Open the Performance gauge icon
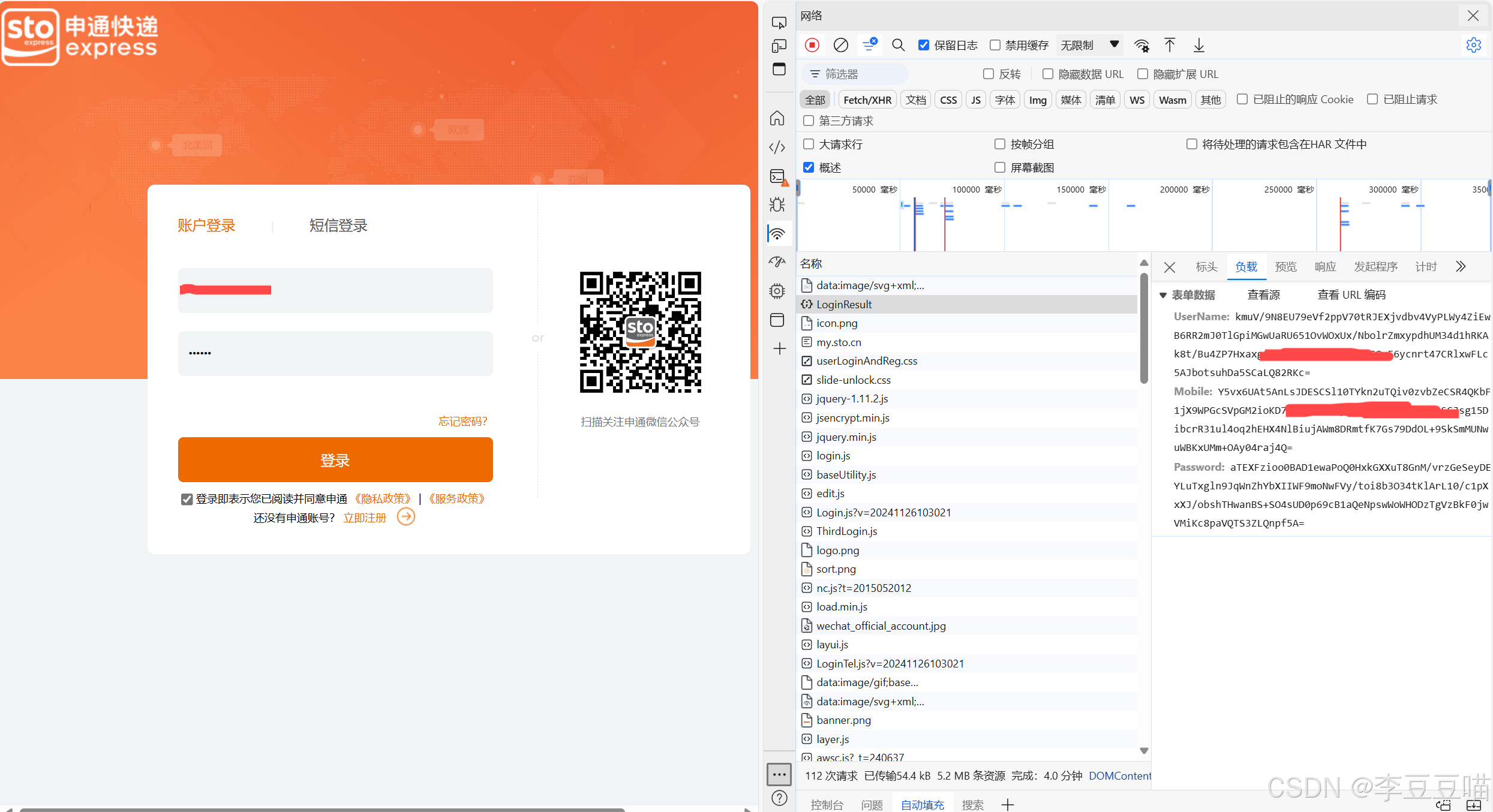Image resolution: width=1493 pixels, height=812 pixels. click(777, 262)
